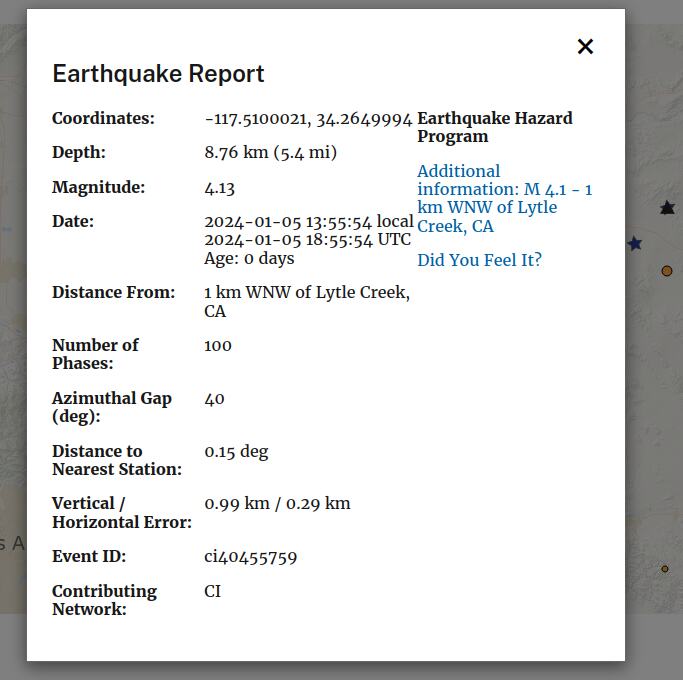This screenshot has height=680, width=683.
Task: Click the Number of Phases value 100
Action: (x=218, y=346)
